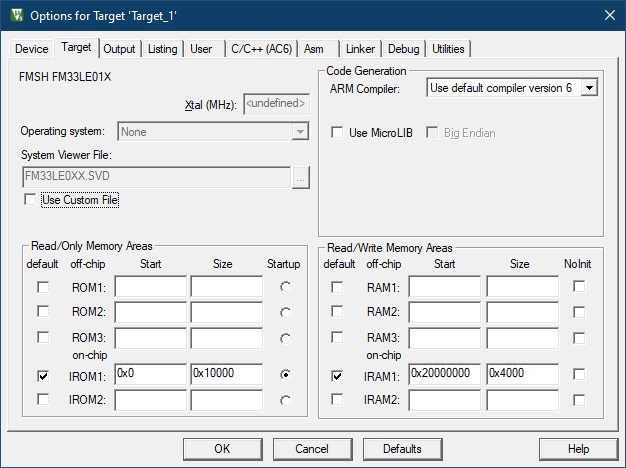
Task: Click the IROM1 Size input field
Action: 226,374
